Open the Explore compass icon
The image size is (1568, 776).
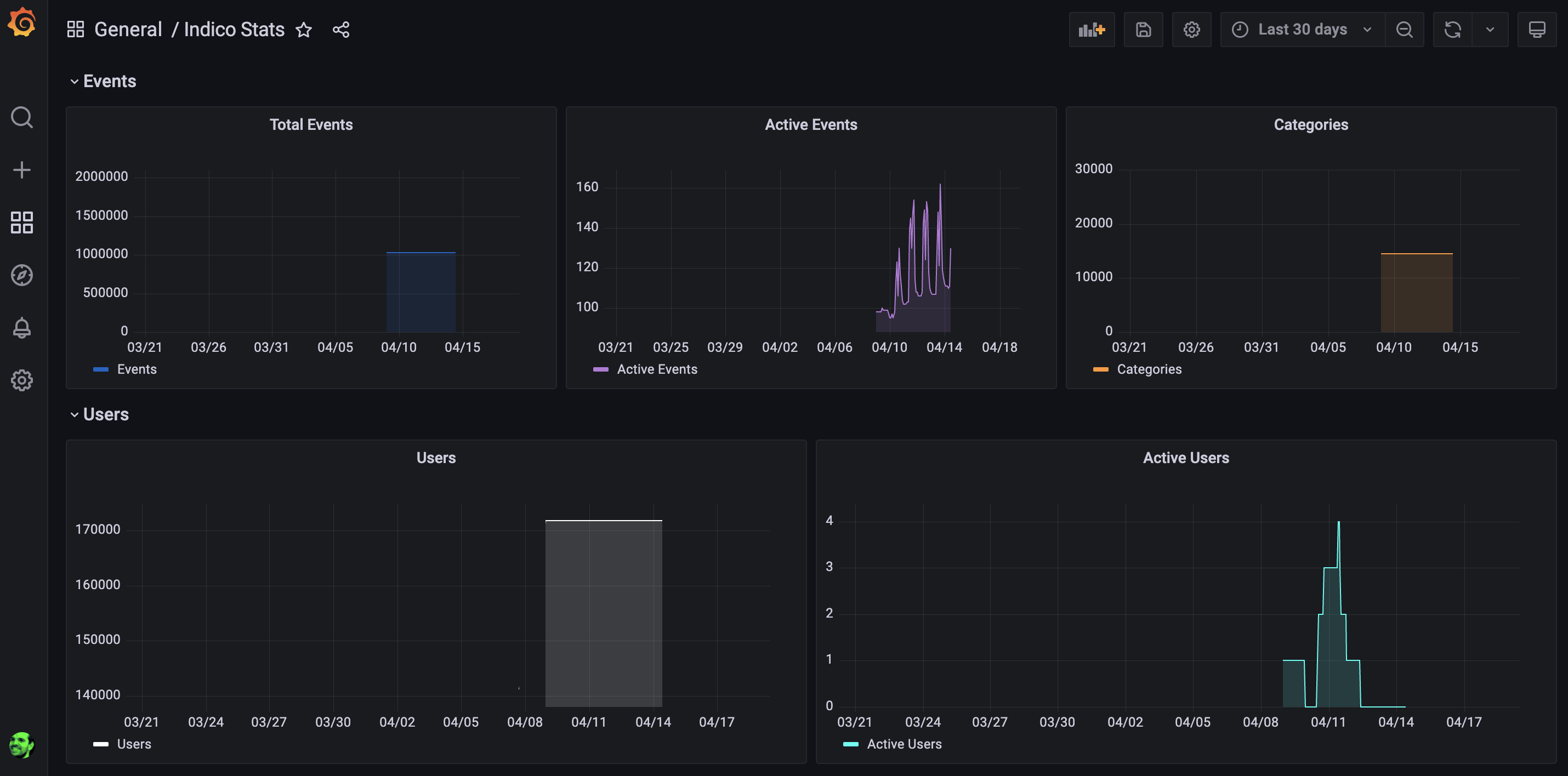coord(22,275)
